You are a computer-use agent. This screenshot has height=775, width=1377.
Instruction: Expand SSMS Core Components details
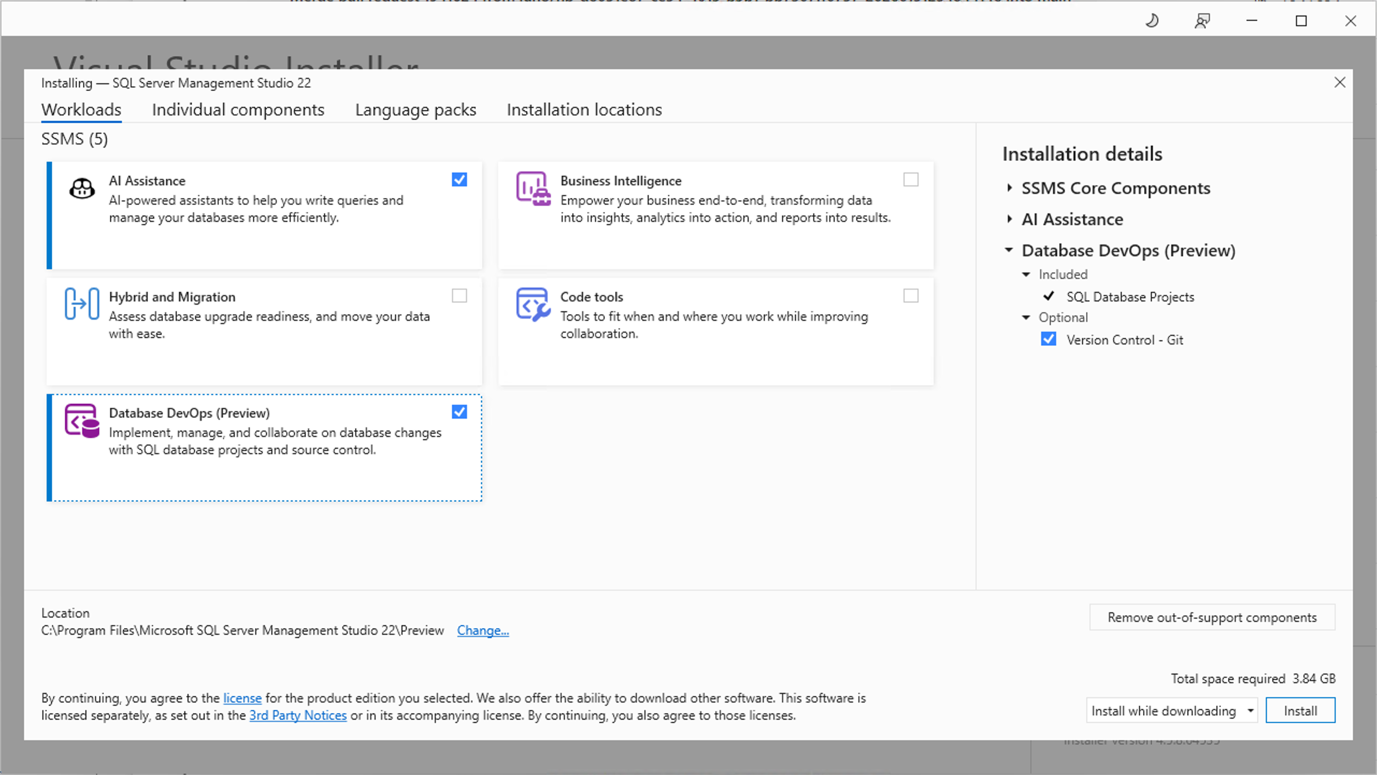[1008, 188]
